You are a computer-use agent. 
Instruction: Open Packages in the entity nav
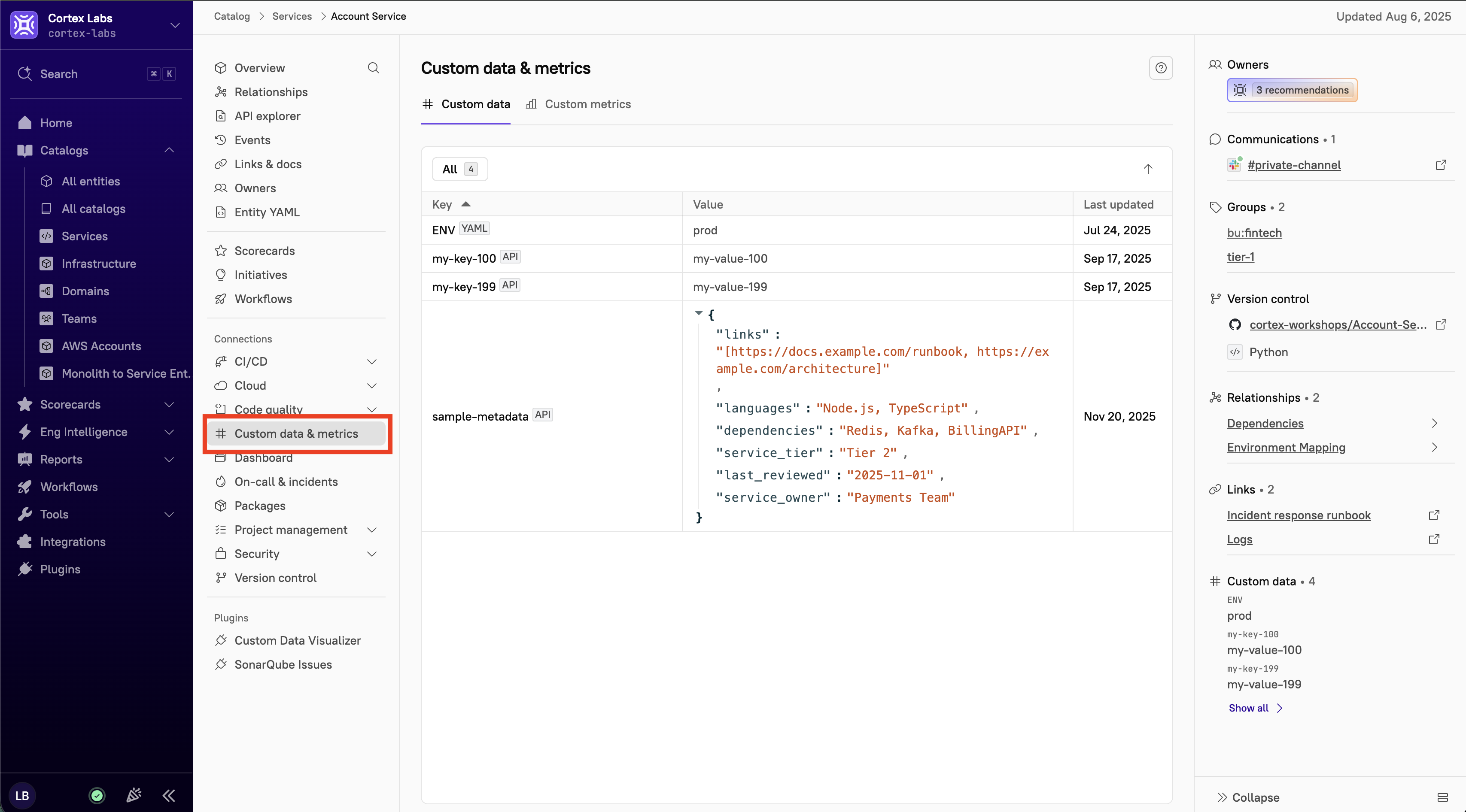[260, 506]
